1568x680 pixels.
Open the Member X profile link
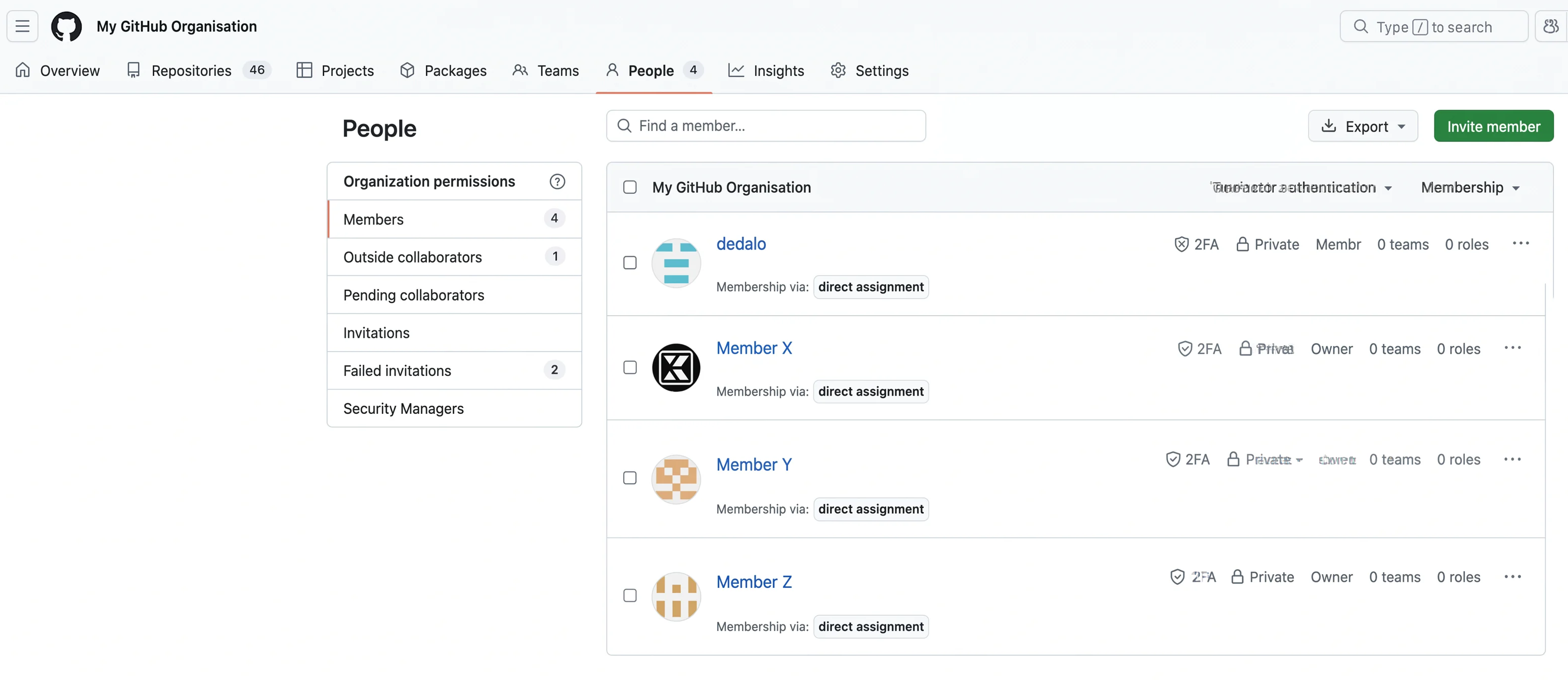pos(754,348)
